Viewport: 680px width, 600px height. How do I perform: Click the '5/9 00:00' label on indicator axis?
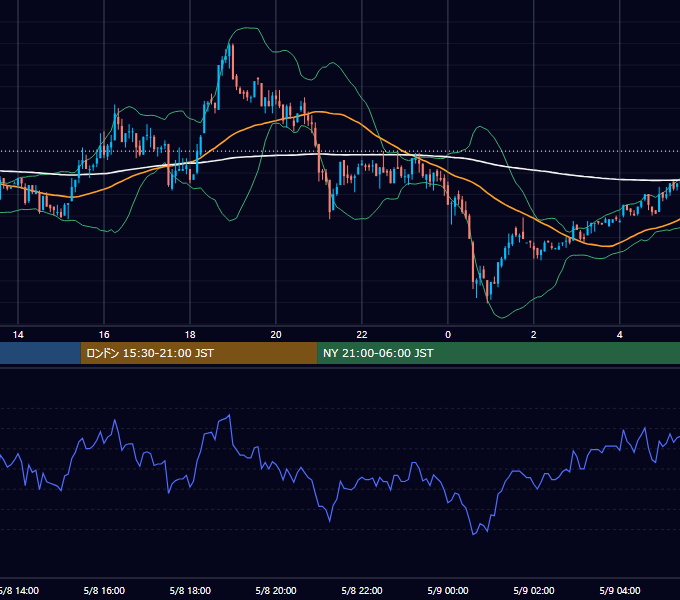tap(448, 591)
